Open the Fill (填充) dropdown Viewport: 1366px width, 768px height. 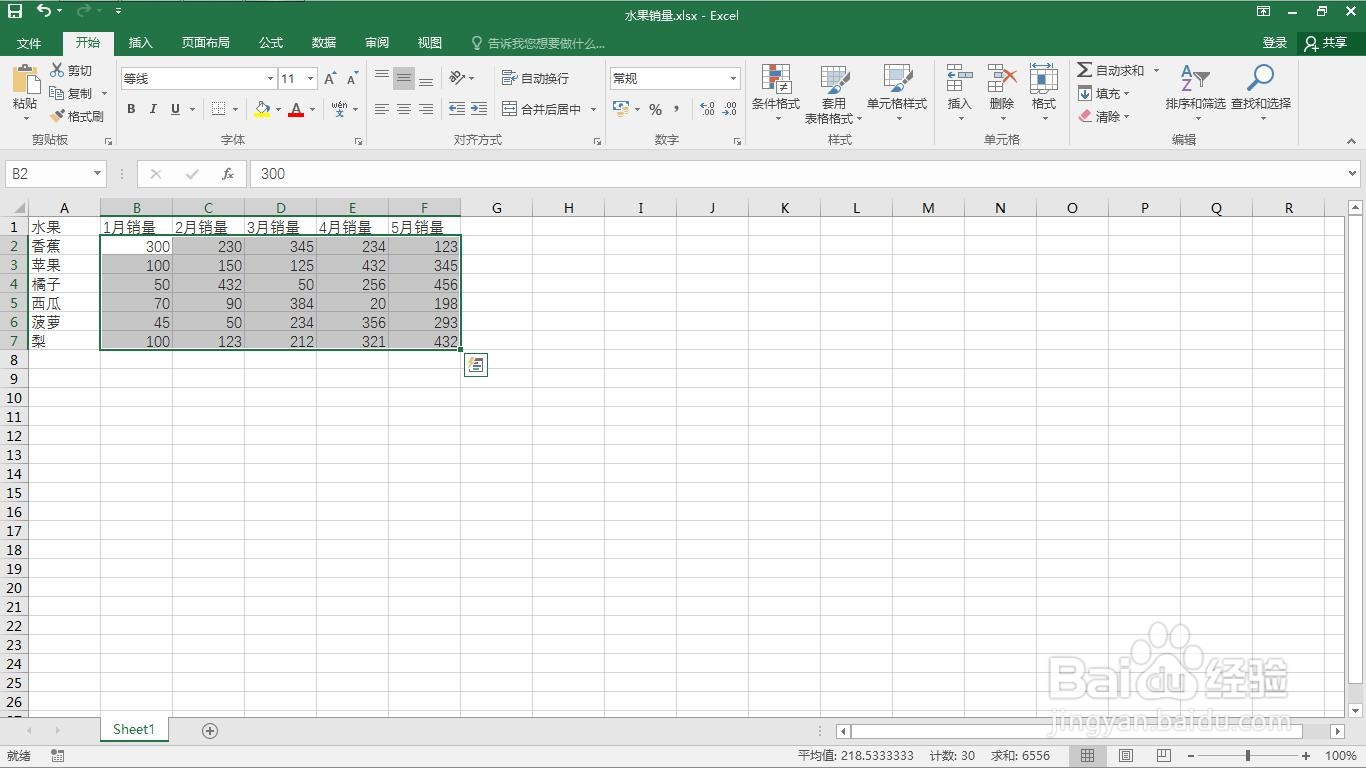[x=1104, y=93]
